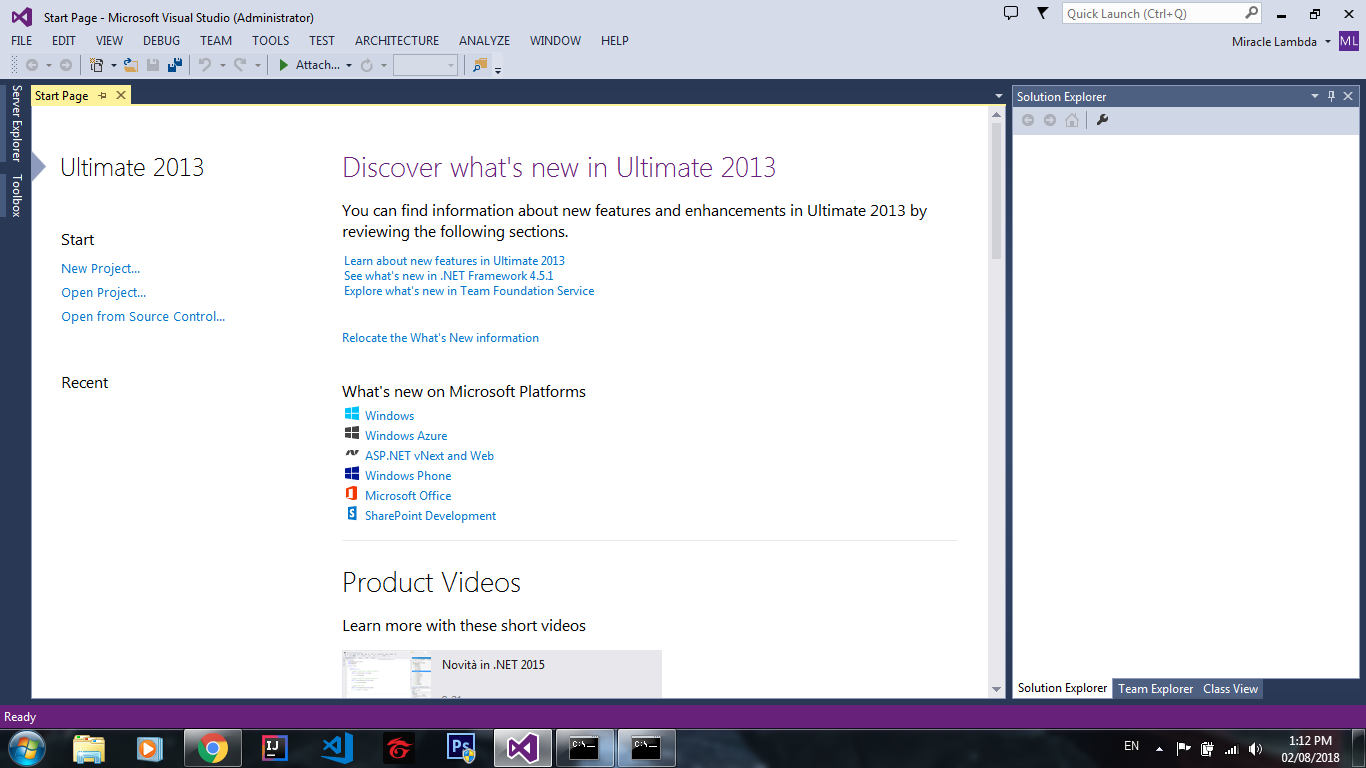Image resolution: width=1366 pixels, height=768 pixels.
Task: Click the New Project... link
Action: tap(100, 268)
